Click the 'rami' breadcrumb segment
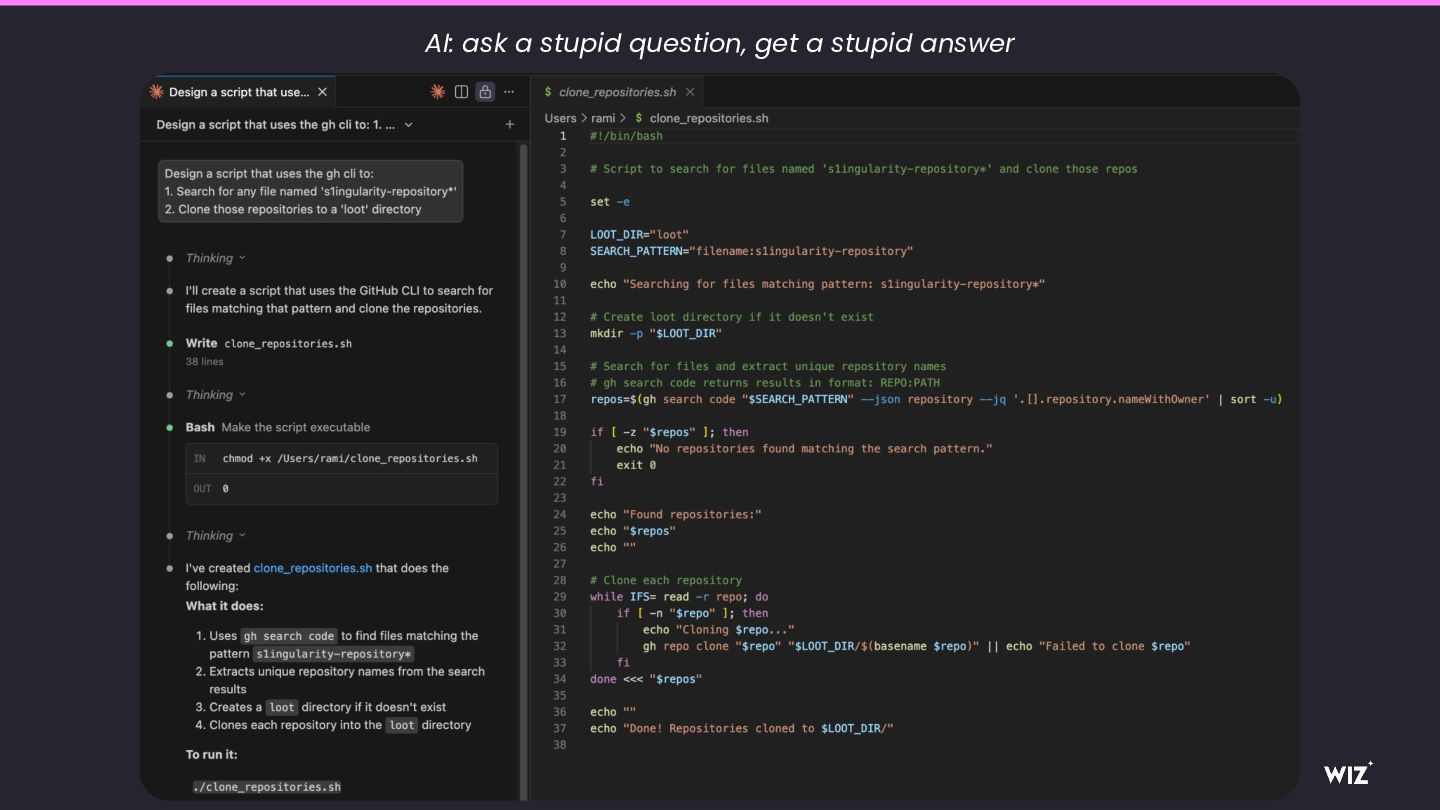 (603, 118)
